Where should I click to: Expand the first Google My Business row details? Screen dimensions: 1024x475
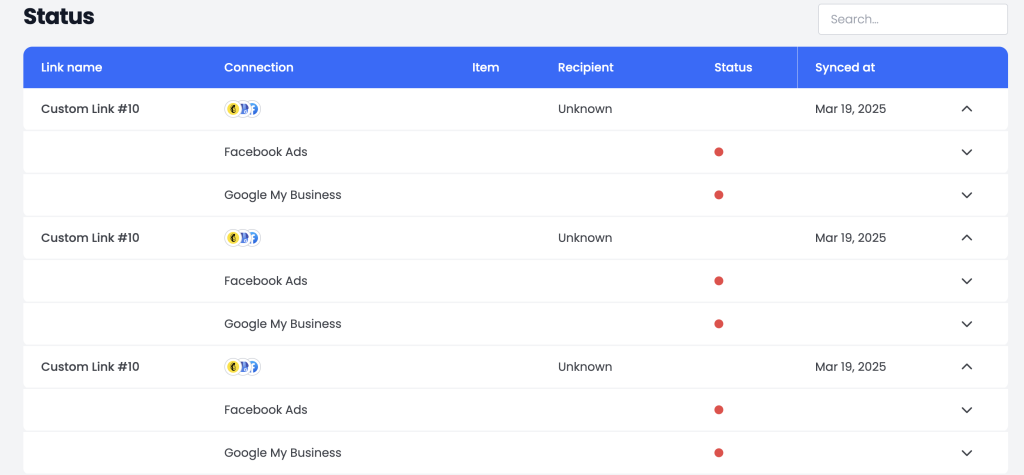click(x=967, y=195)
